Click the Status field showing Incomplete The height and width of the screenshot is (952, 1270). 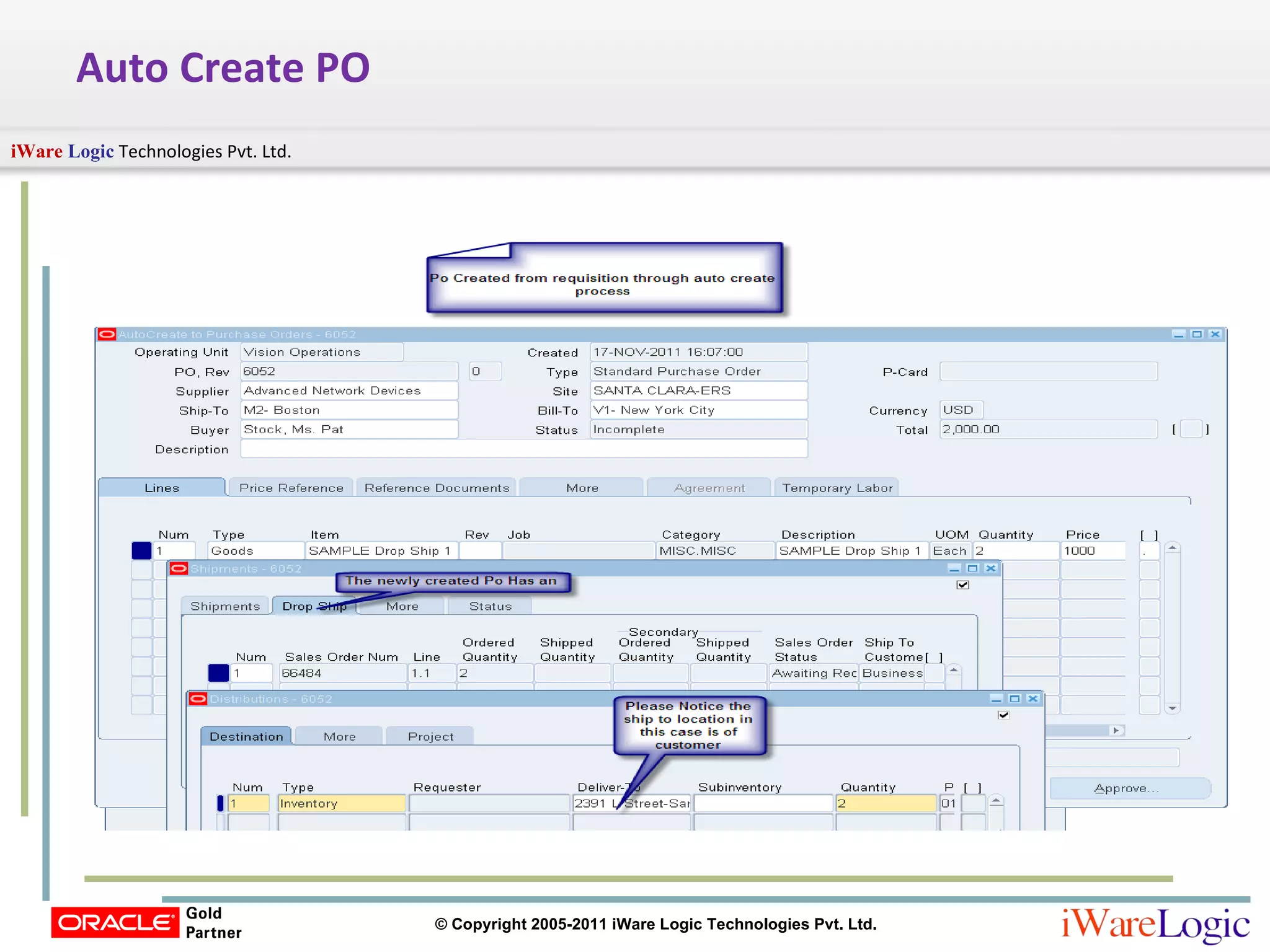[699, 430]
